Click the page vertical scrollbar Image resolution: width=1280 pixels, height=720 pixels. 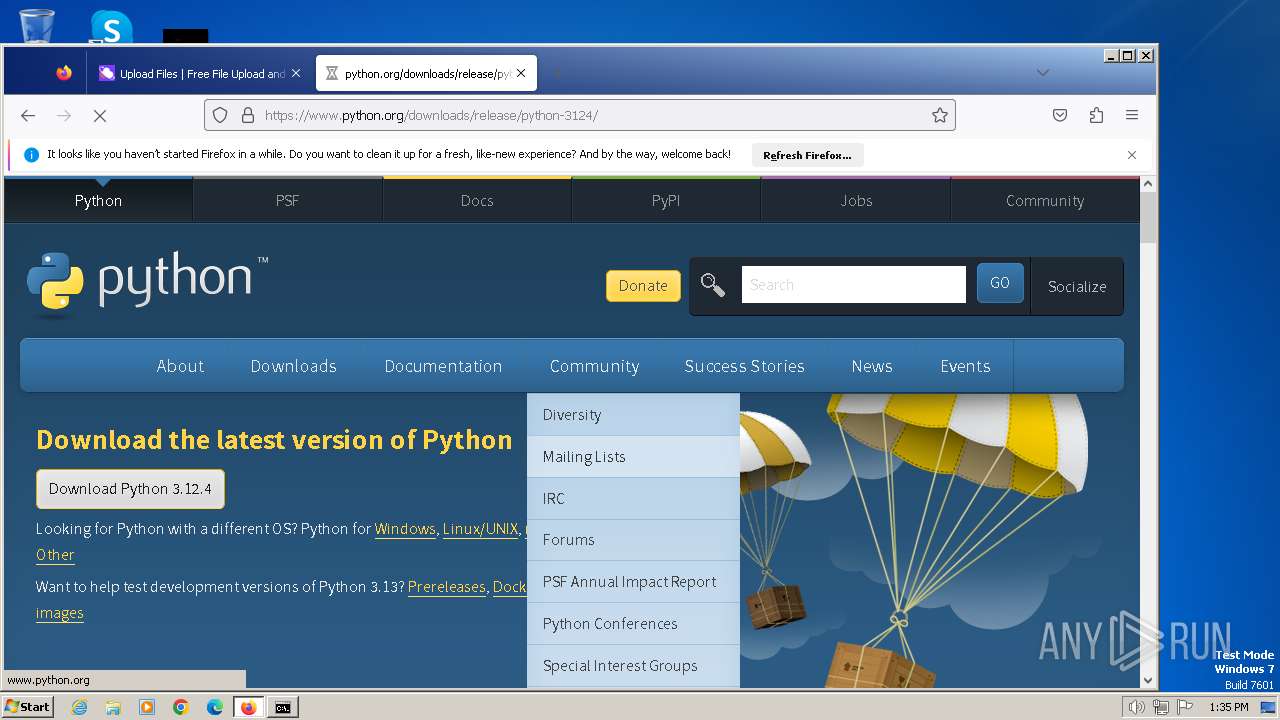(1148, 431)
